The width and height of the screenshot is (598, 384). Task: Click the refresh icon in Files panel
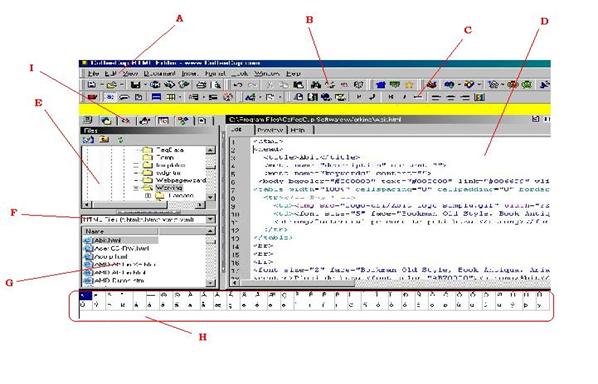pos(121,140)
